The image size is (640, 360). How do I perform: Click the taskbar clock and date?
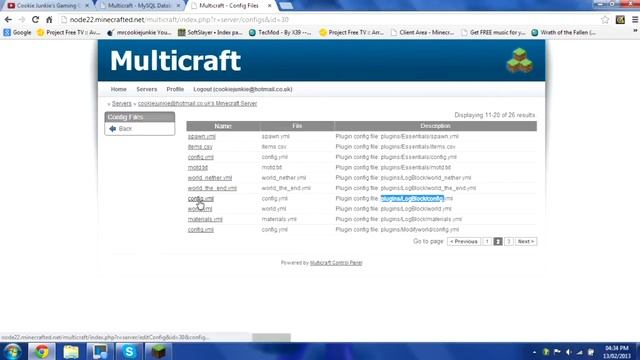[617, 352]
